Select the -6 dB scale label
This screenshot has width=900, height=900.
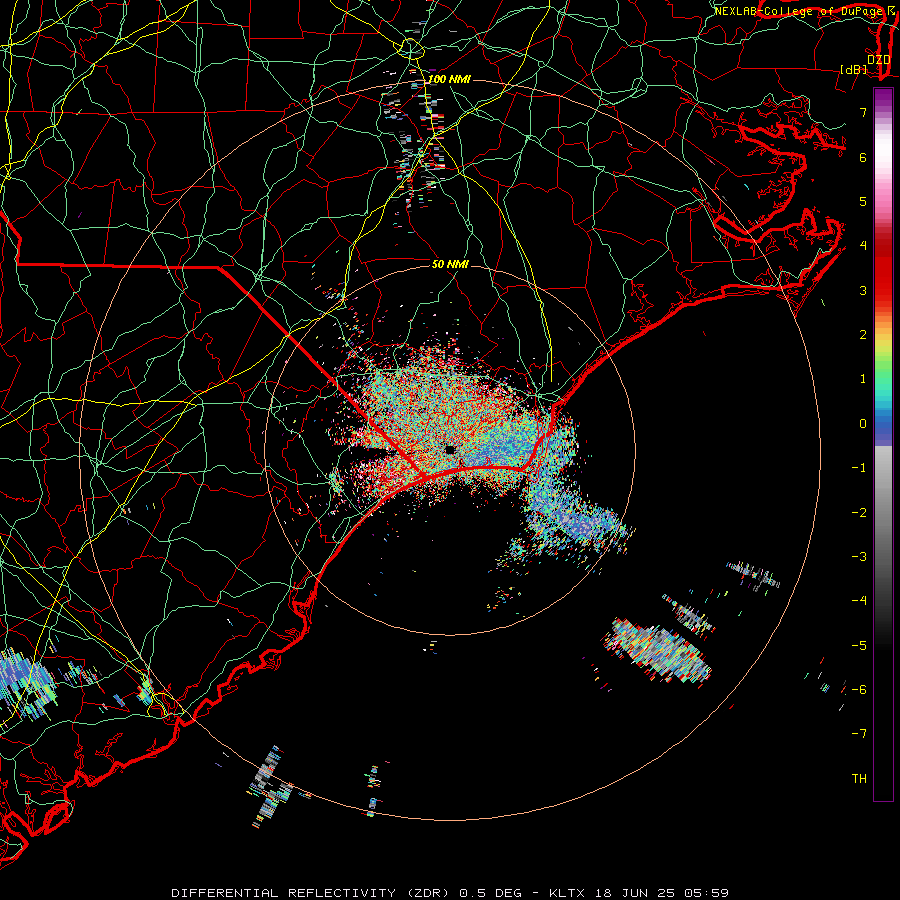click(x=859, y=690)
